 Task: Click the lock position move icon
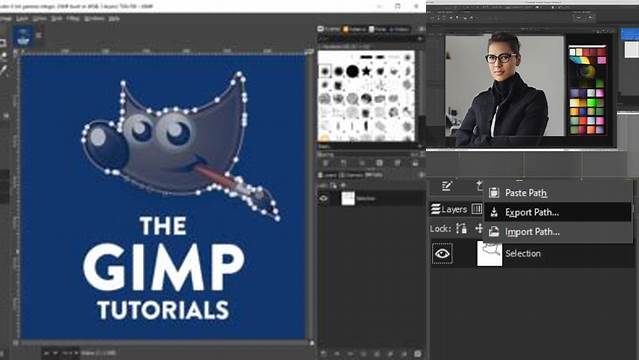coord(479,228)
